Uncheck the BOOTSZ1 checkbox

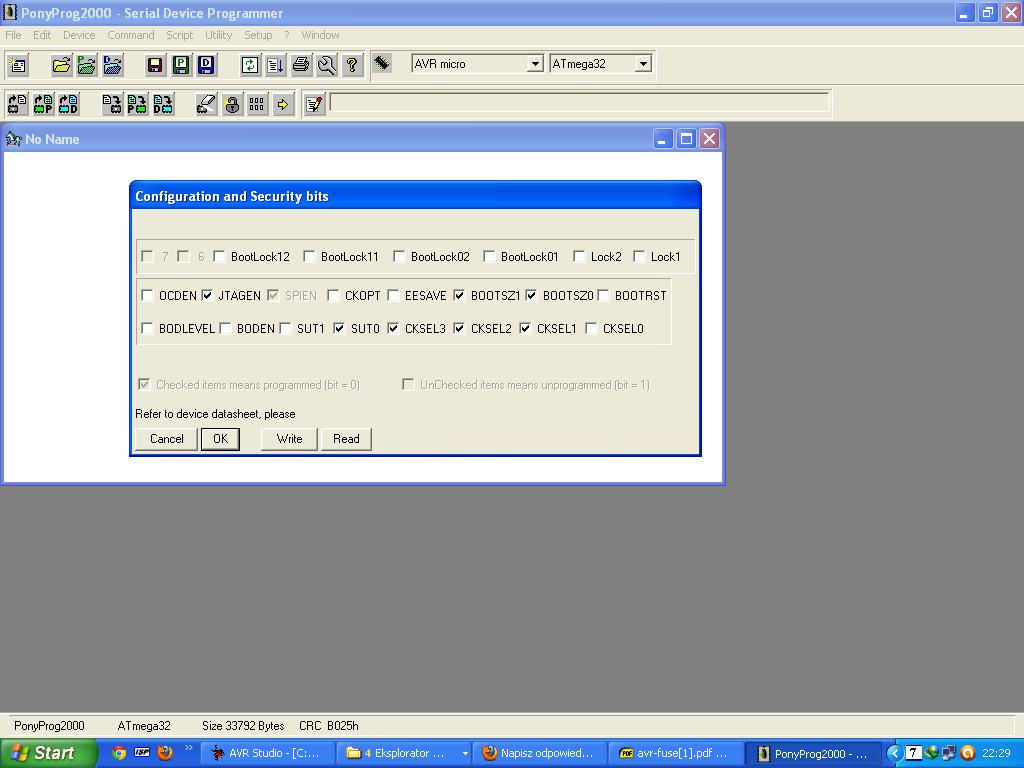coord(460,296)
